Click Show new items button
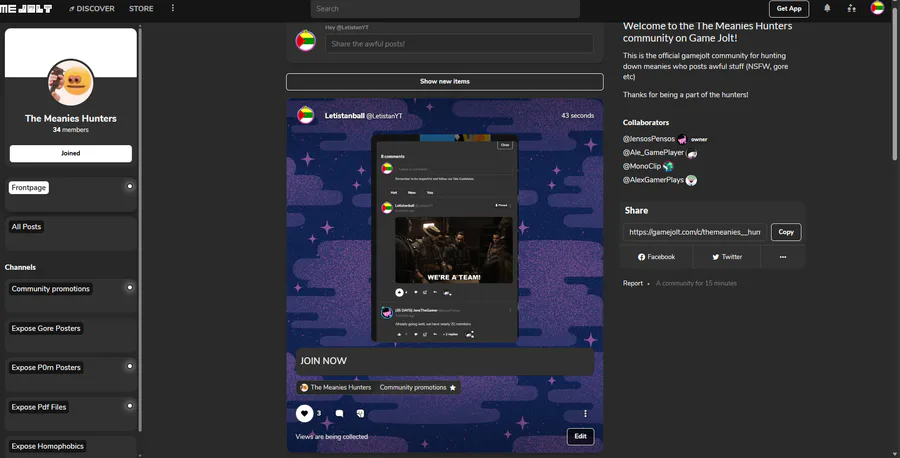This screenshot has height=458, width=900. (445, 81)
